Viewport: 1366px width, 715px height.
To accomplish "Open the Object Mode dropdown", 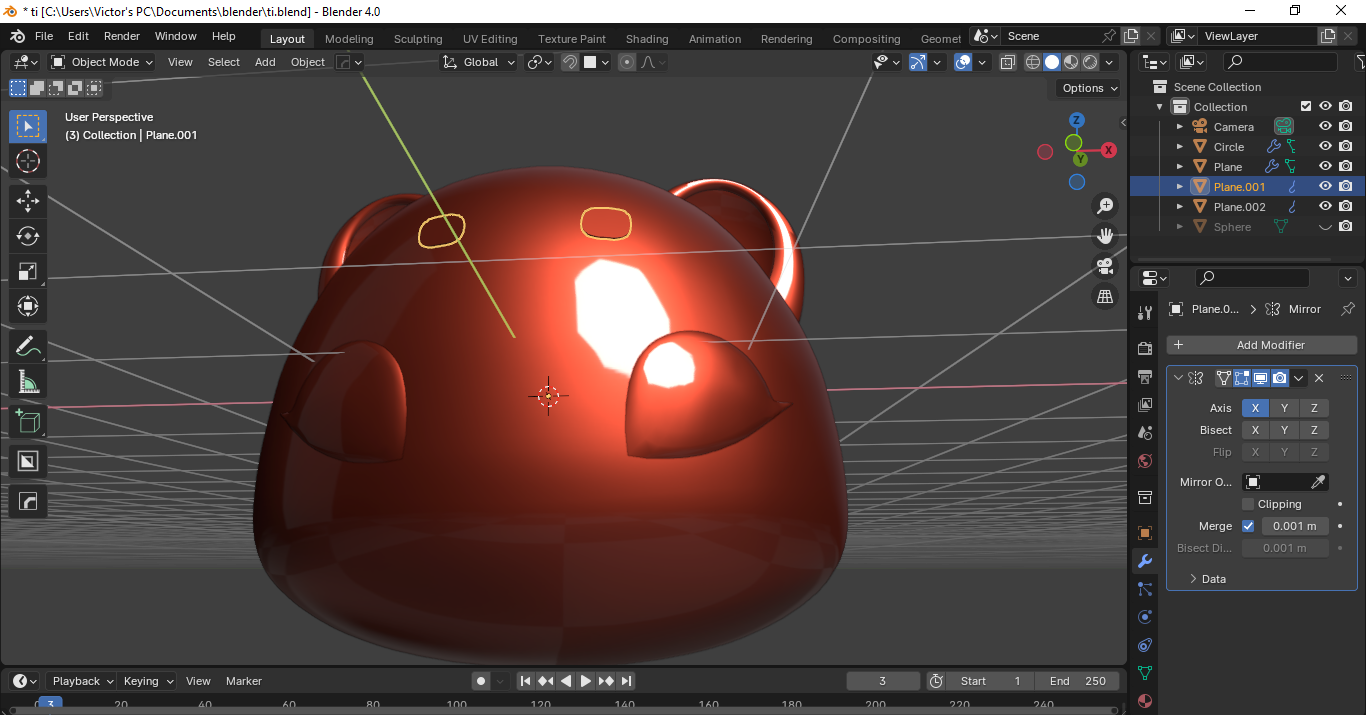I will pyautogui.click(x=102, y=62).
